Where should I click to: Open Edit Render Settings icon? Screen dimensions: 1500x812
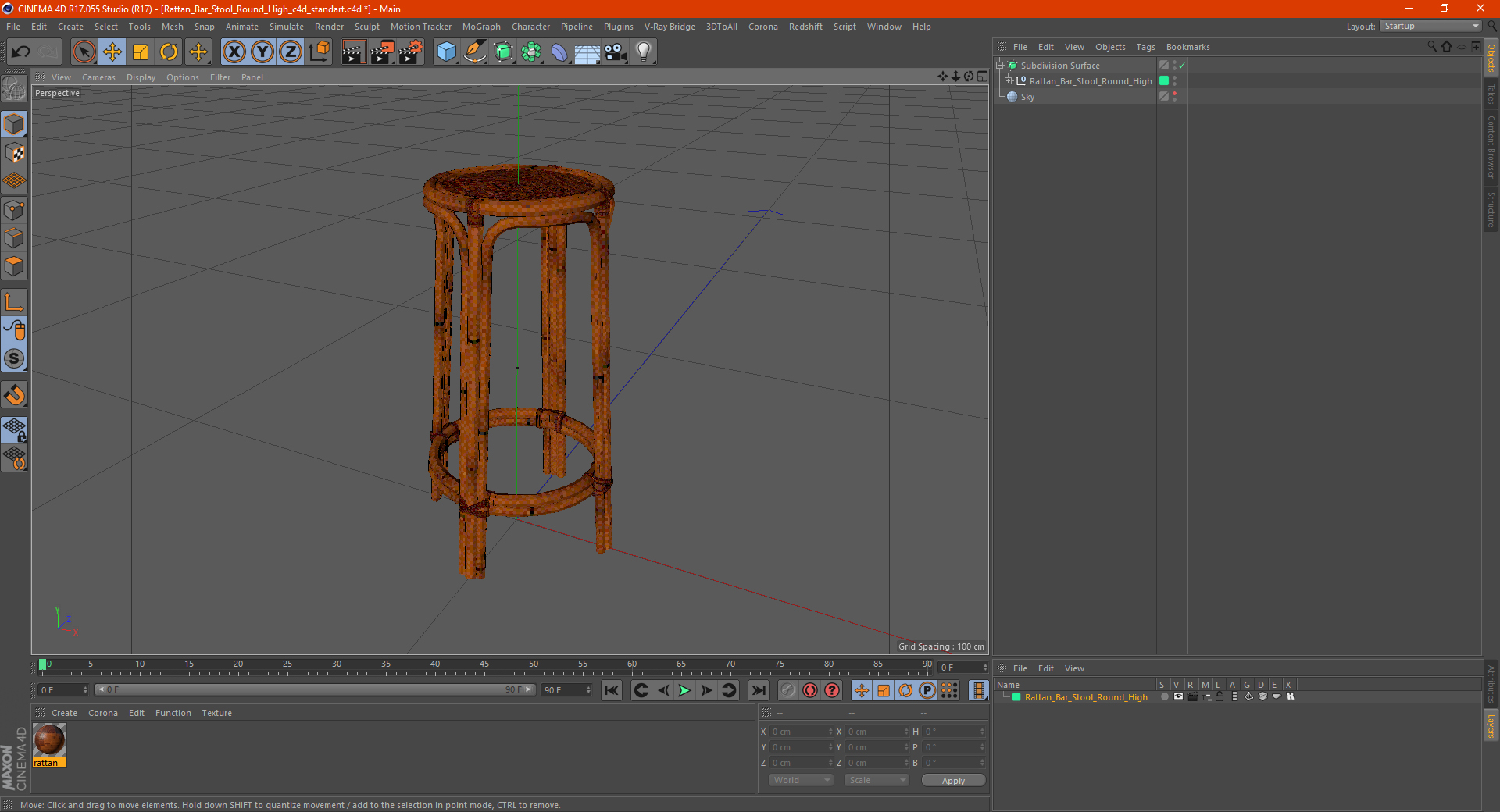coord(411,52)
